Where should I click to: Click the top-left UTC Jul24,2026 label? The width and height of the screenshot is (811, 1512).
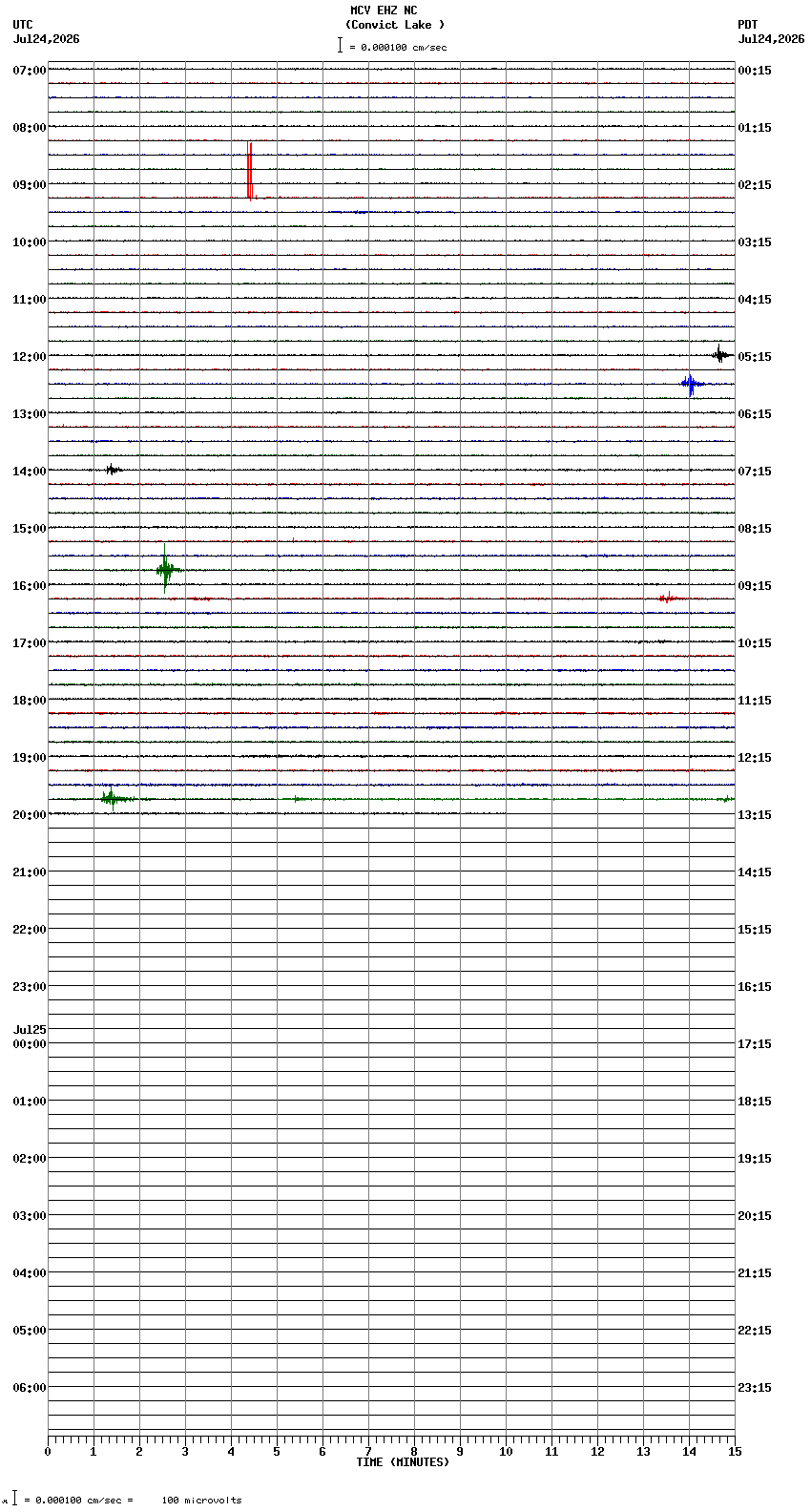(x=46, y=32)
